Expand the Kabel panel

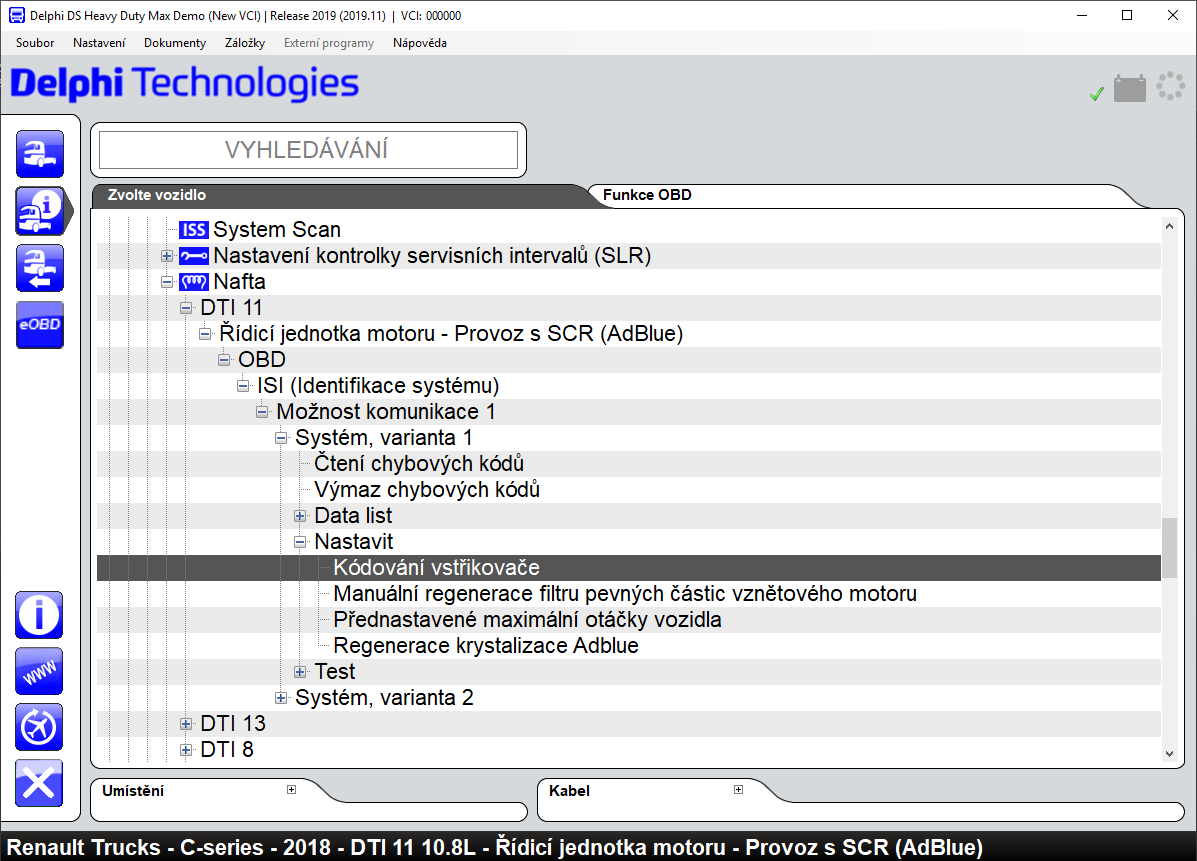(738, 789)
